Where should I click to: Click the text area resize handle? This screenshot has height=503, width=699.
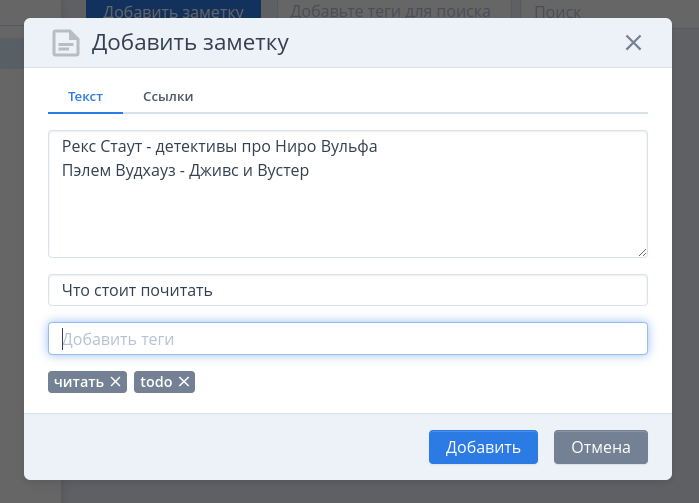[642, 252]
